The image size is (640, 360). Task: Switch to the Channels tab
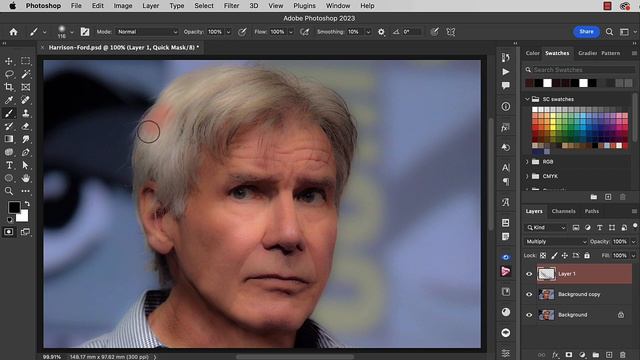[563, 211]
